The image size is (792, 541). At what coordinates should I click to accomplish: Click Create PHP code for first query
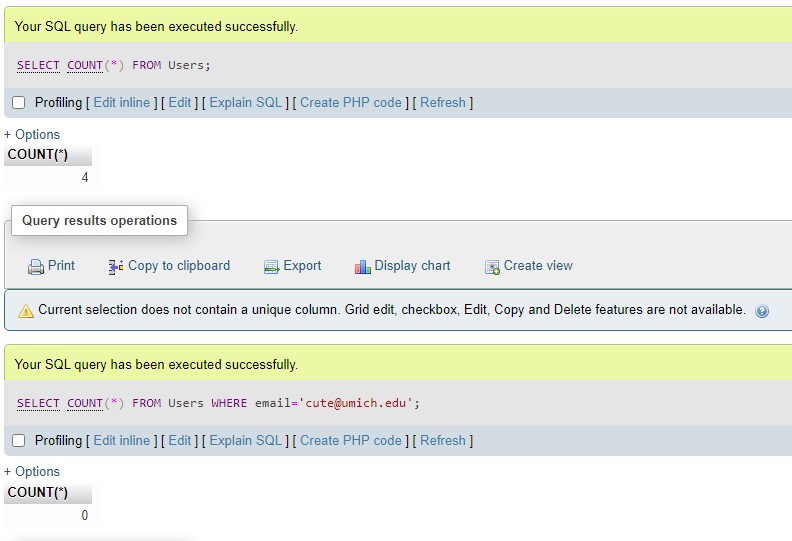351,103
